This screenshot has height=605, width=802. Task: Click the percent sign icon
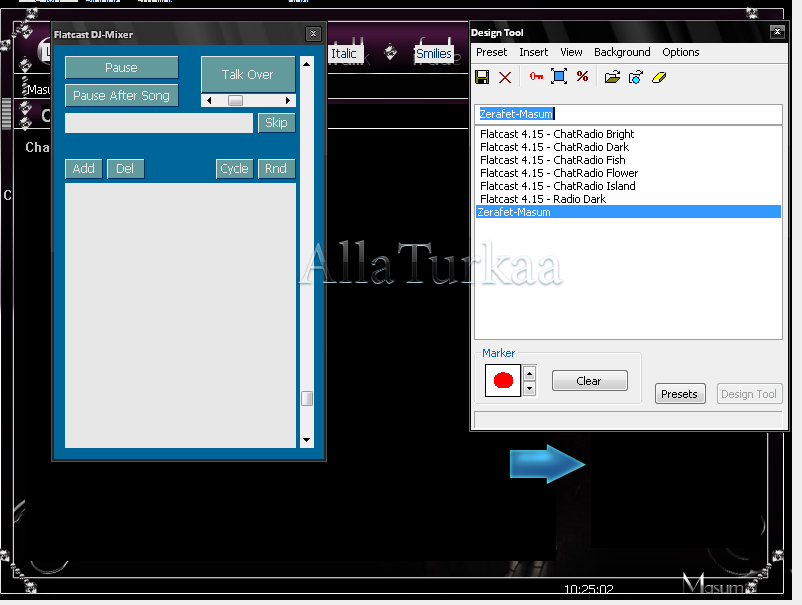pos(582,77)
